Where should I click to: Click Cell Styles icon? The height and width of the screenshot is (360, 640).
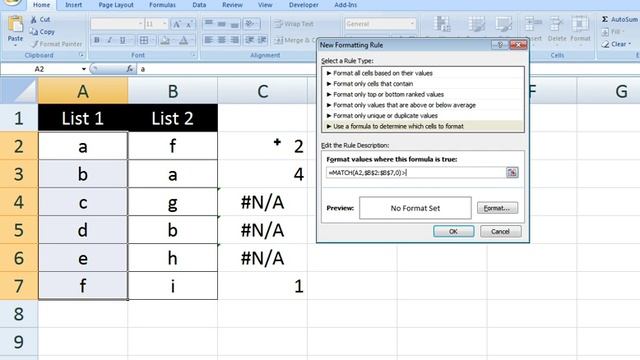[x=504, y=24]
